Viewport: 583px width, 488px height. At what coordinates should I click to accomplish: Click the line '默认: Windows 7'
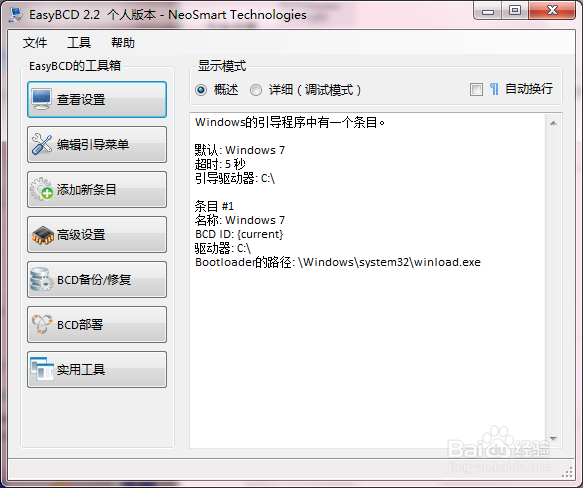click(x=240, y=150)
